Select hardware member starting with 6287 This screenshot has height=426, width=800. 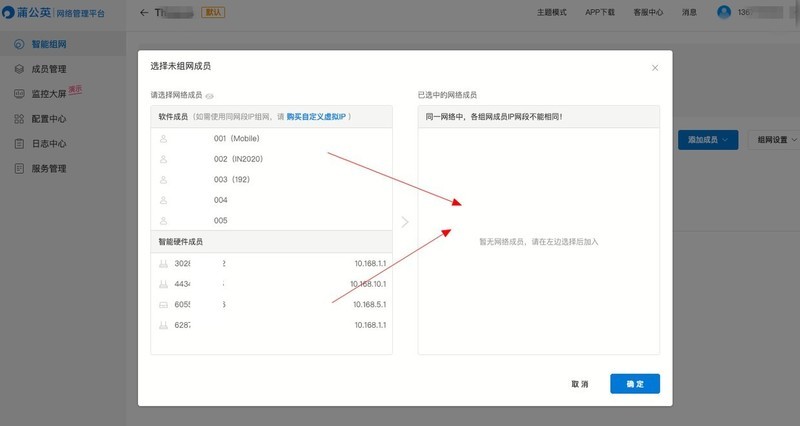click(x=271, y=325)
